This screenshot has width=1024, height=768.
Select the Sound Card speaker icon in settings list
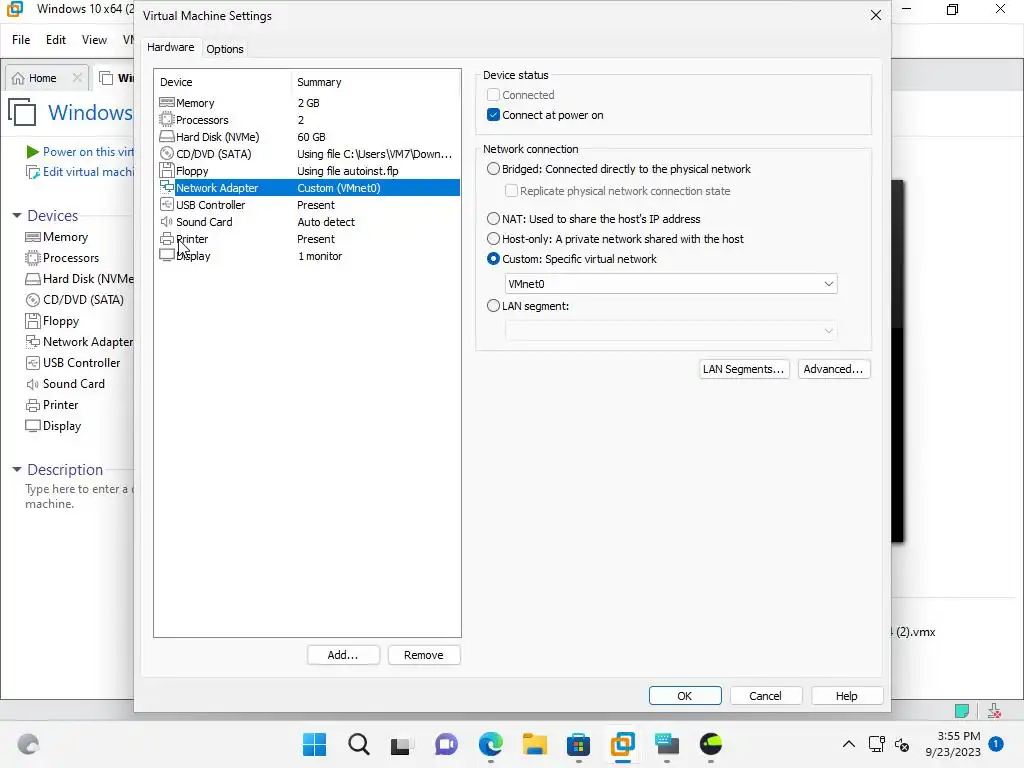(167, 221)
